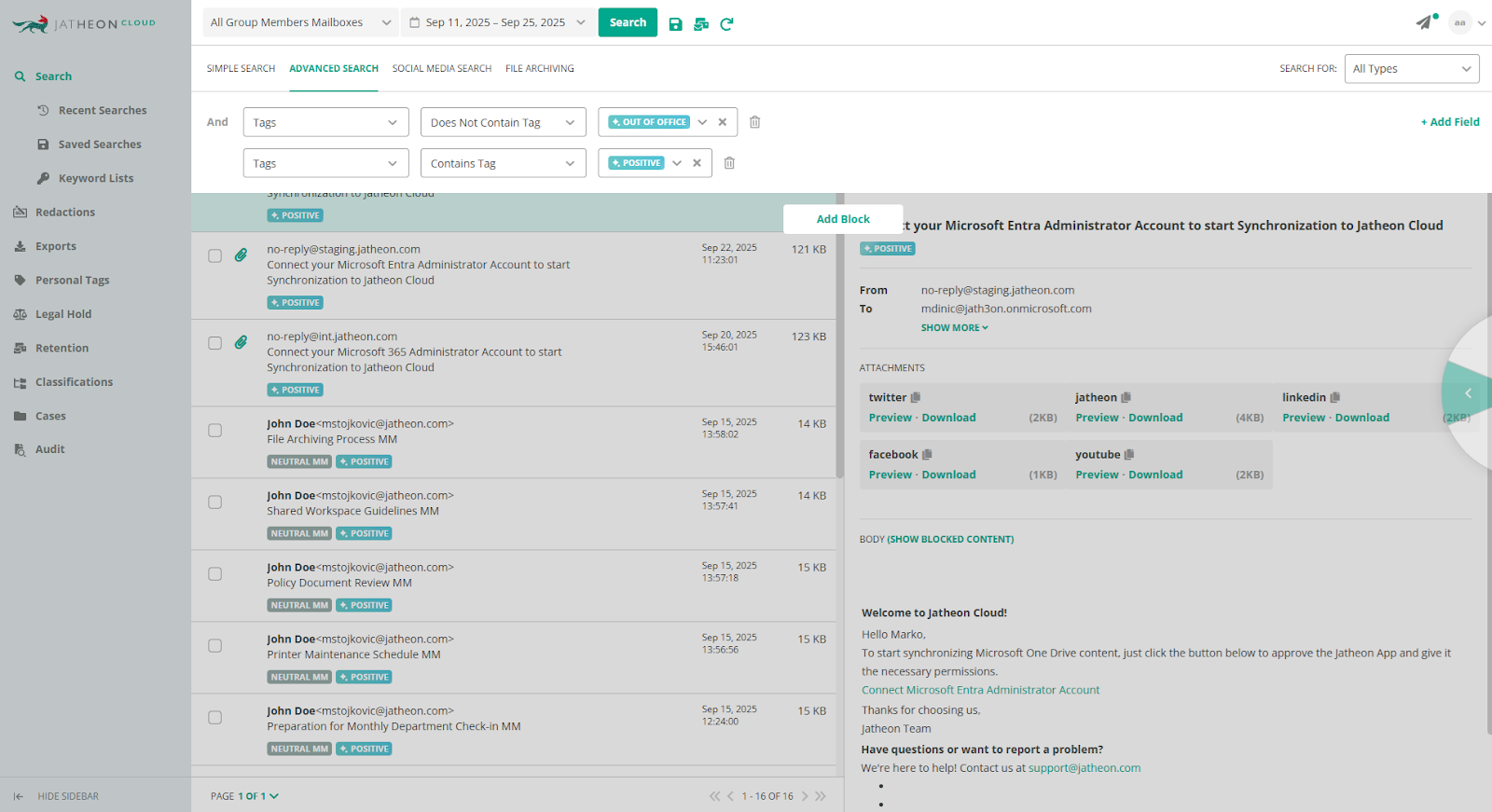Tick checkbox for 'Shared Workspace Guidelines MM'
Image resolution: width=1492 pixels, height=812 pixels.
214,502
